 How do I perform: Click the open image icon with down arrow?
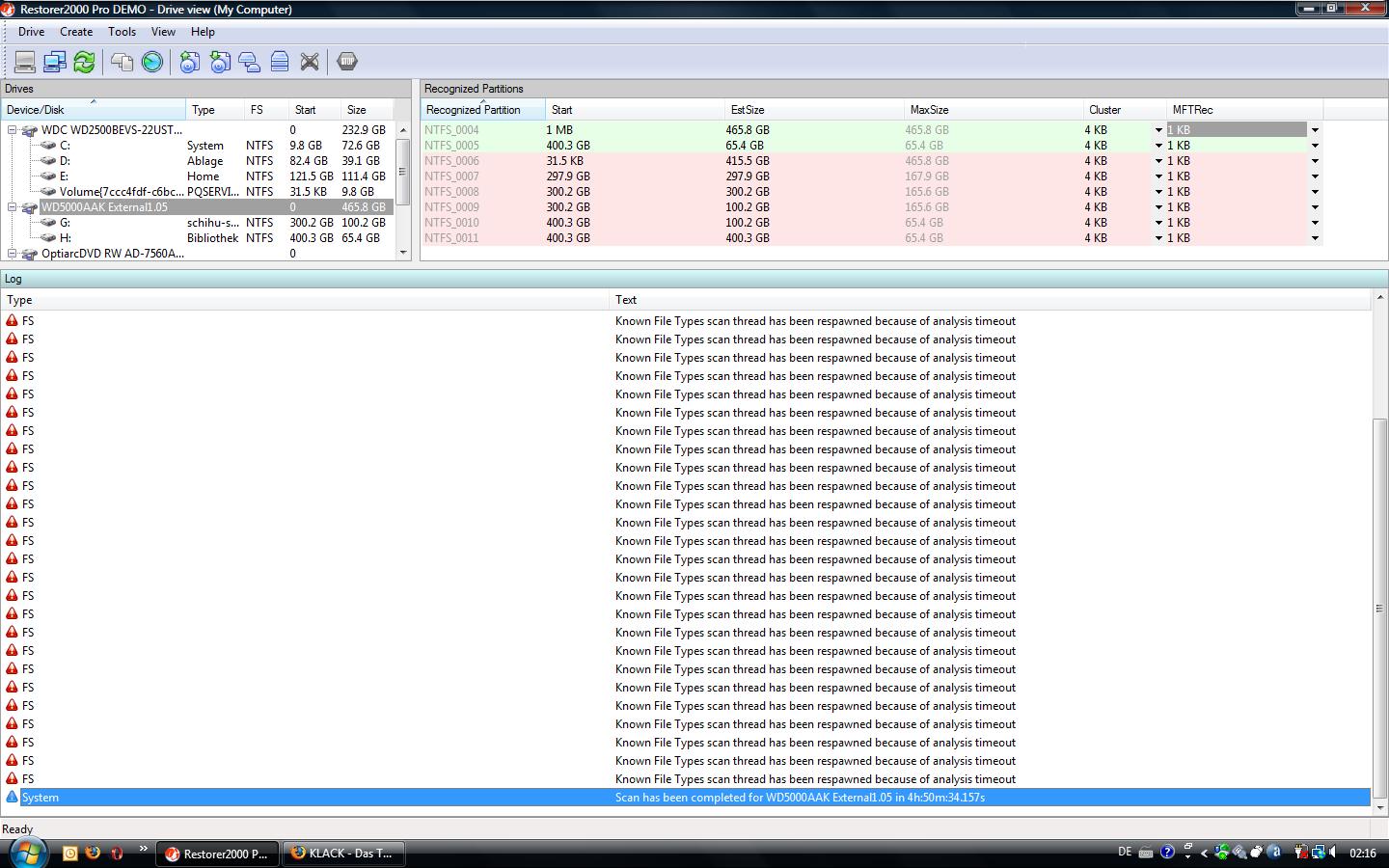coord(220,62)
